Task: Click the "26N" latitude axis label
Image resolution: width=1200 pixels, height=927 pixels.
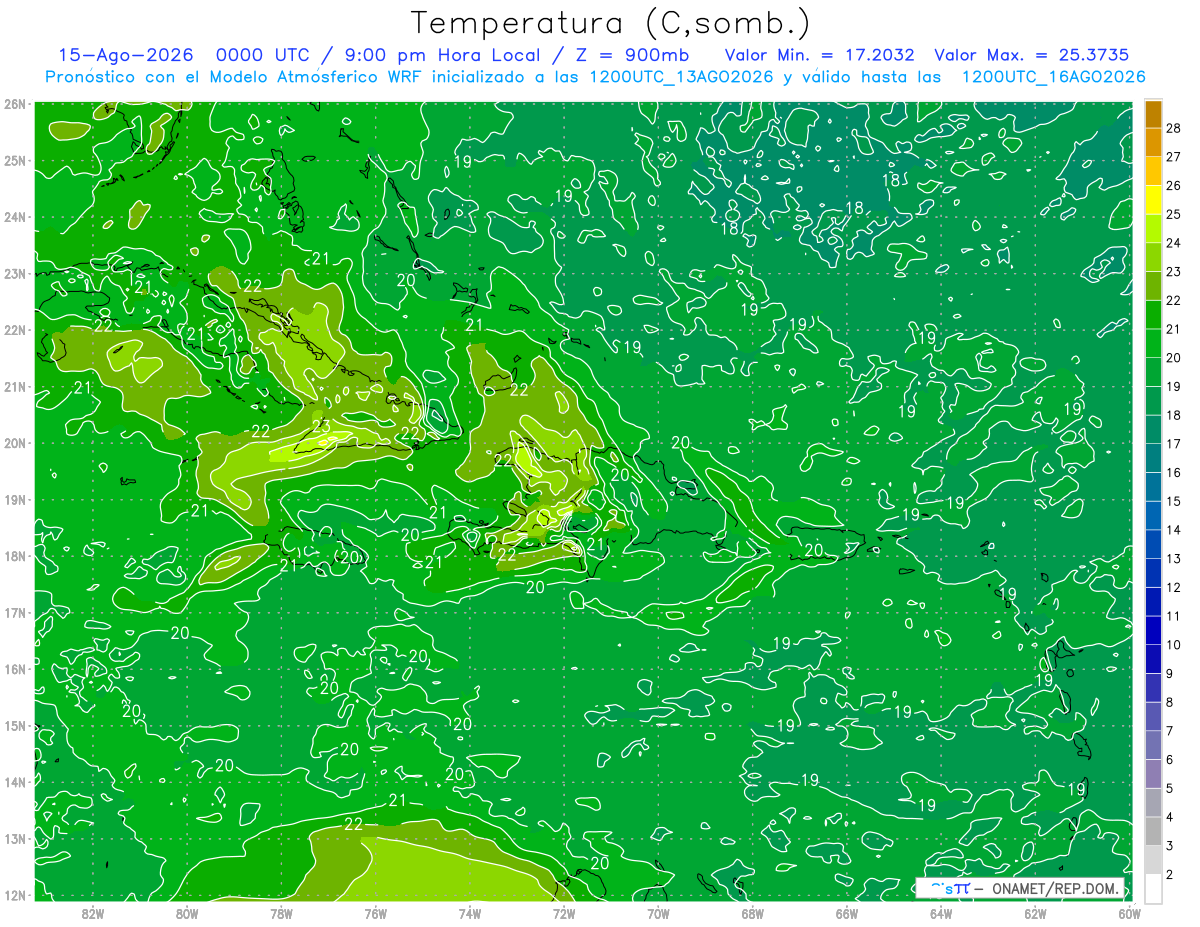Action: (x=15, y=104)
